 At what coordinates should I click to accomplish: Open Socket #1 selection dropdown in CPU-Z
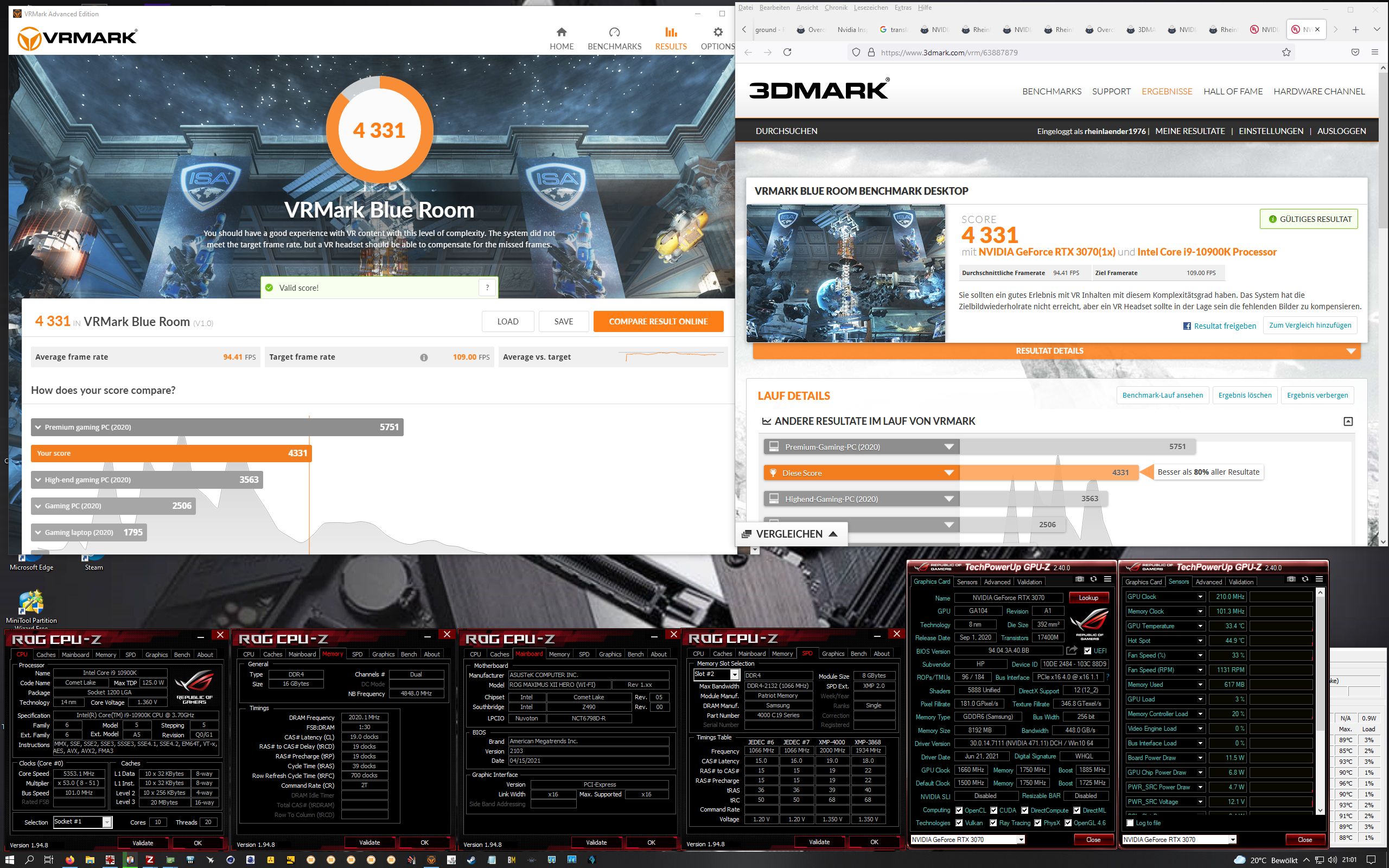[107, 822]
